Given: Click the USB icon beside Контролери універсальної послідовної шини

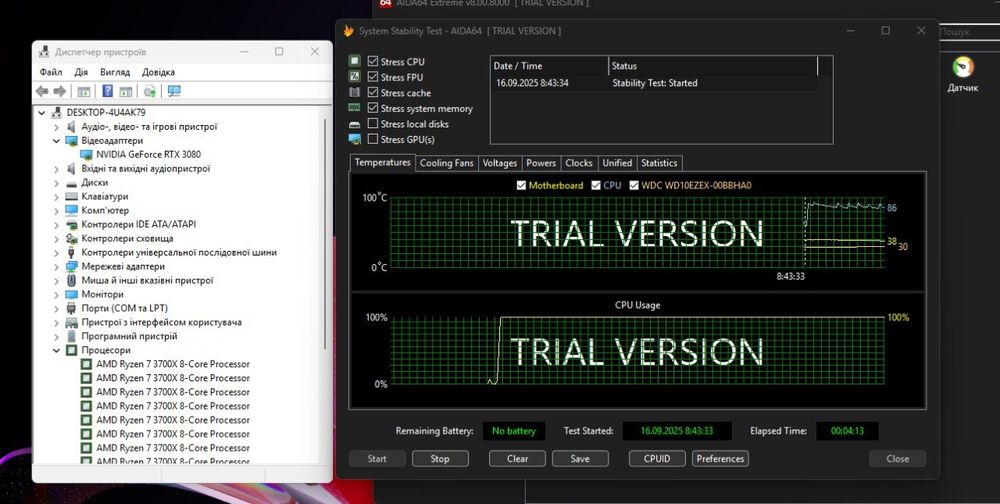Looking at the screenshot, I should [71, 252].
